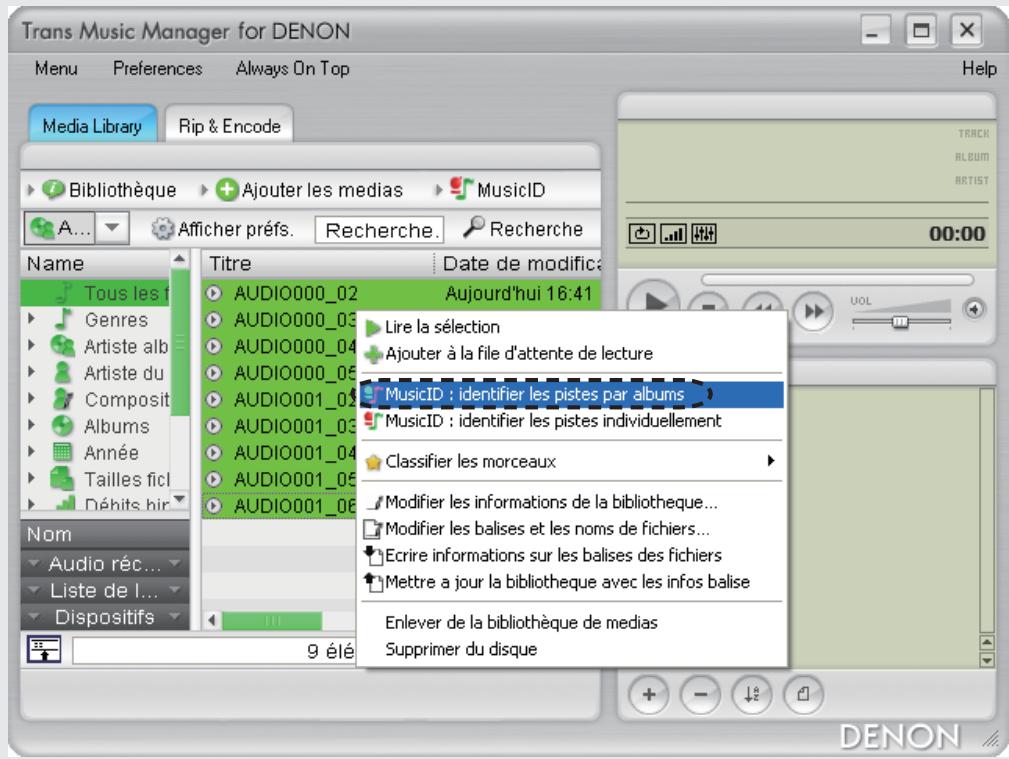The image size is (1009, 759).
Task: Click the playlist scrollbar down arrow
Action: (x=986, y=660)
